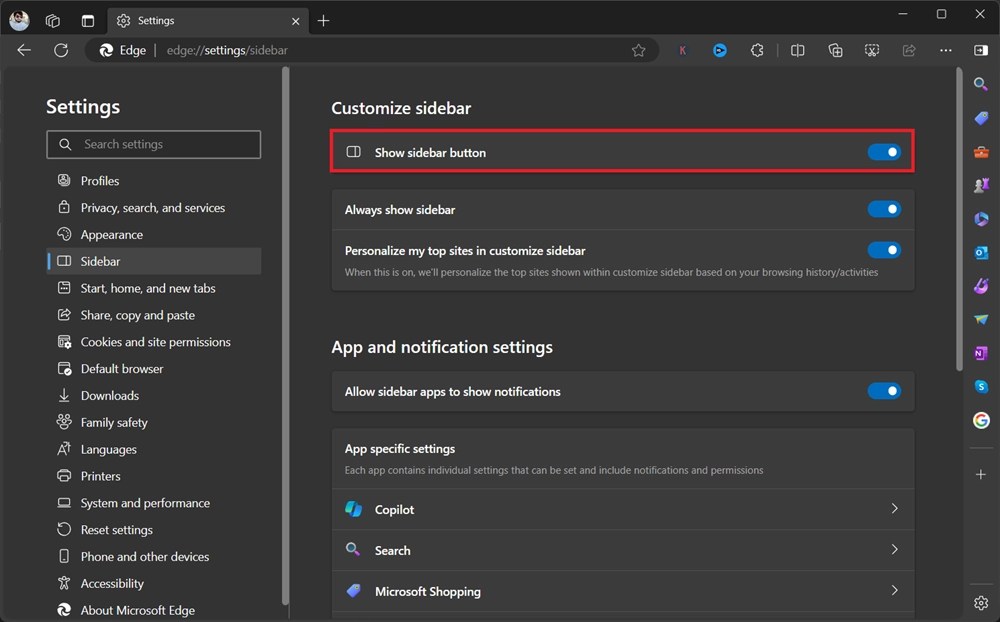The image size is (1000, 622).
Task: Open the Outlook sidebar app
Action: [x=981, y=252]
